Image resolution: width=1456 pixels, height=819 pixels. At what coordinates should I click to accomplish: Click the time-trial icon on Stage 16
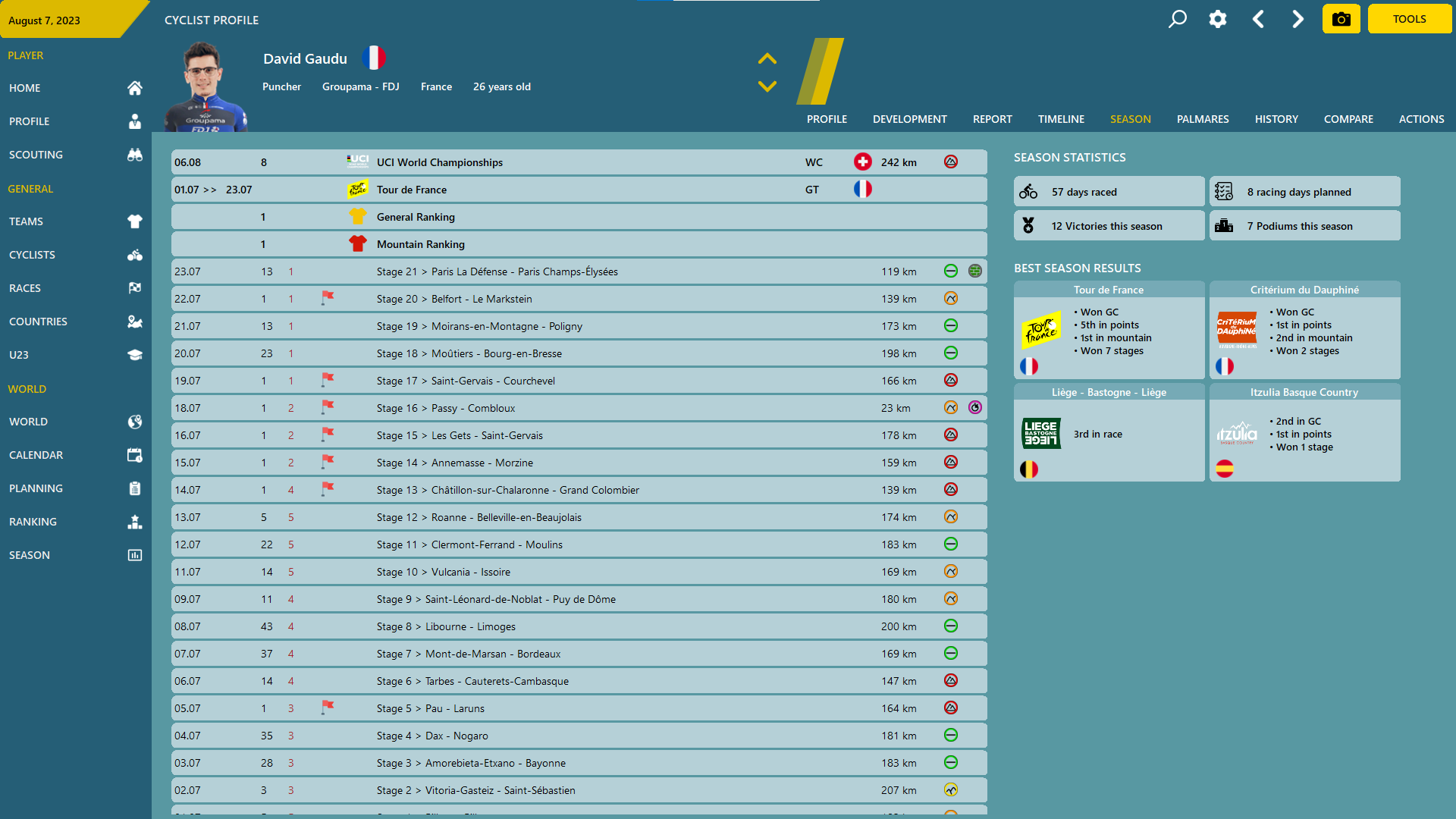(x=975, y=407)
